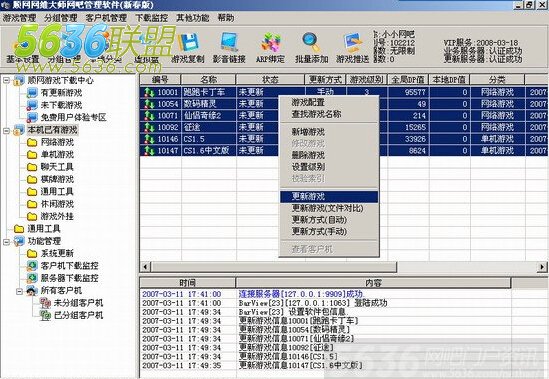Collapse the 功能管理 tree node

[x=6, y=241]
